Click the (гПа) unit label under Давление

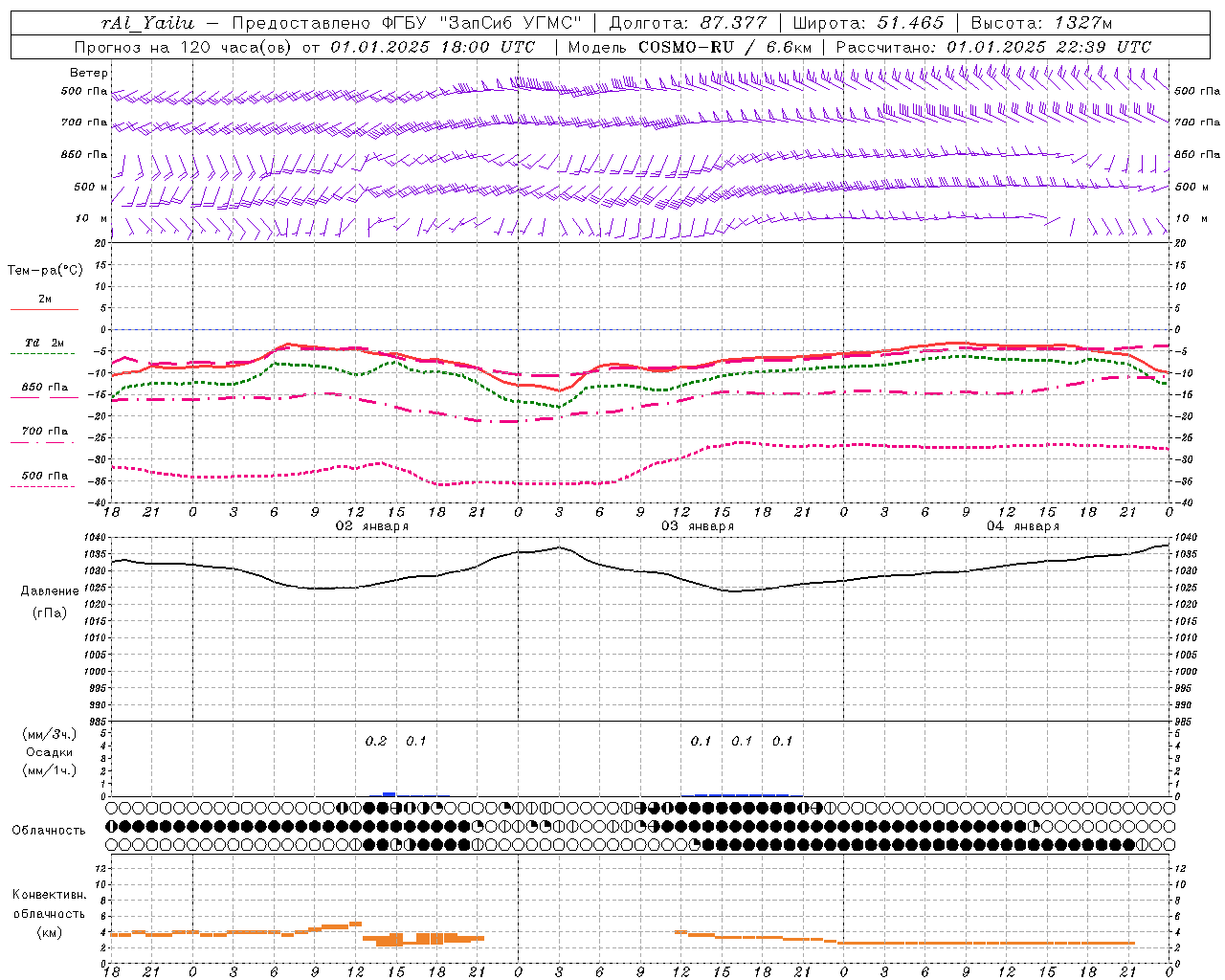50,612
